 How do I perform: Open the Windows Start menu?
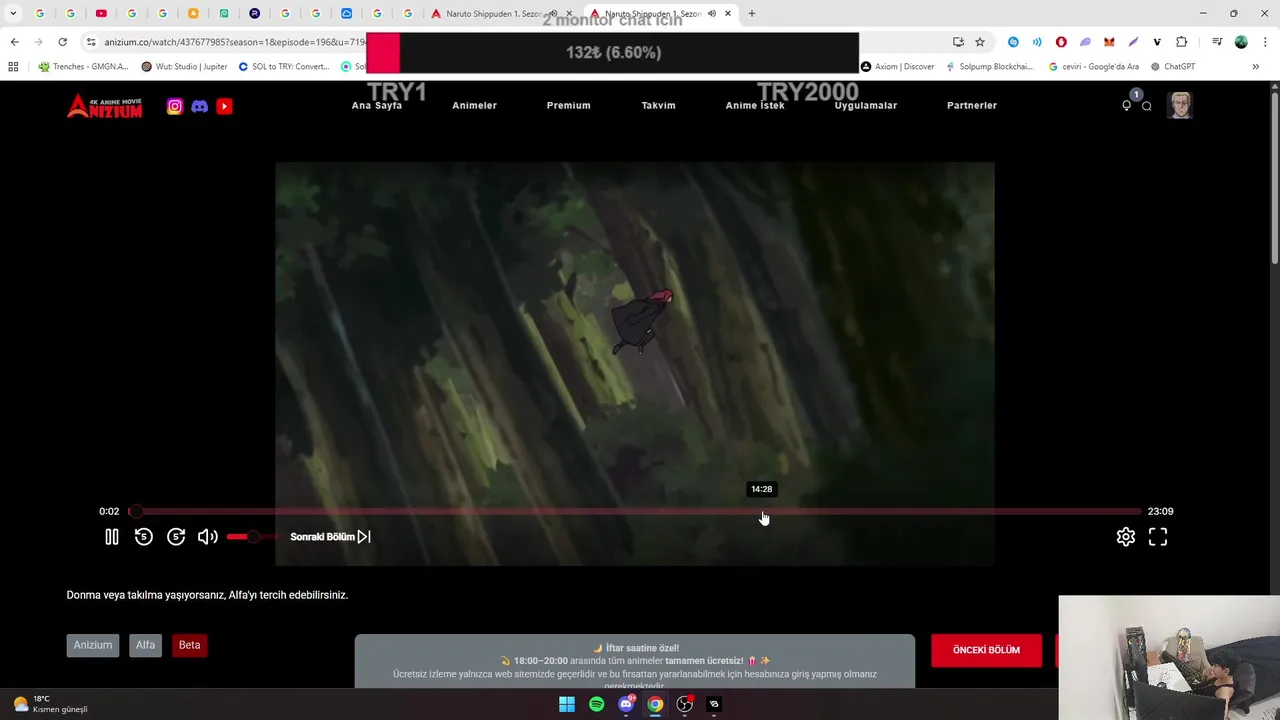pos(567,705)
